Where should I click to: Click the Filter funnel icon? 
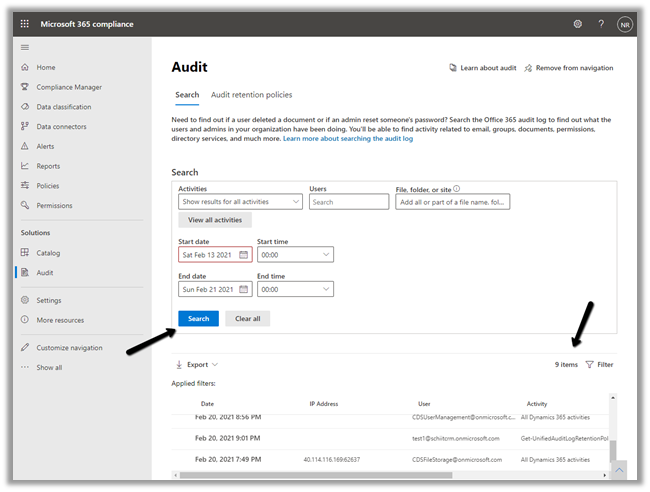pos(589,365)
